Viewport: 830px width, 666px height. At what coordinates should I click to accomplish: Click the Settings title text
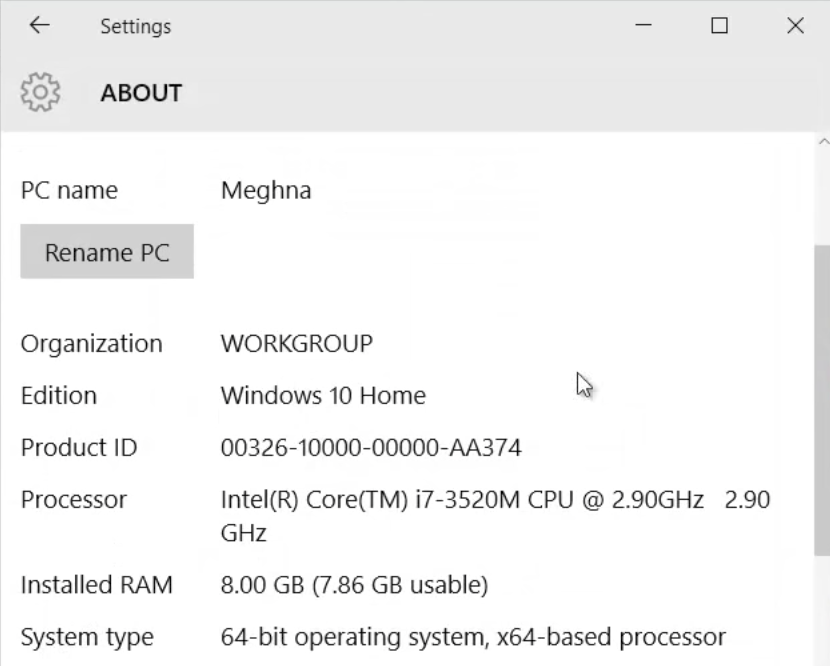point(135,26)
